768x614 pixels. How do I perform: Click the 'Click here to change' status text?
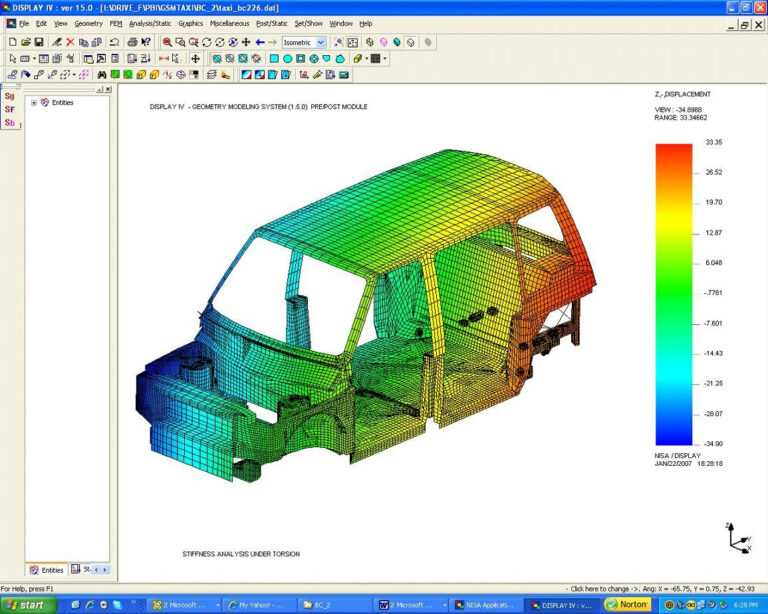pos(600,589)
